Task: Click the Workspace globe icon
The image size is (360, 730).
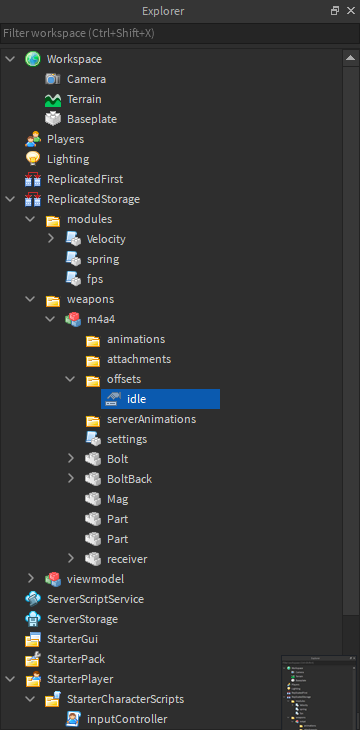Action: click(33, 59)
